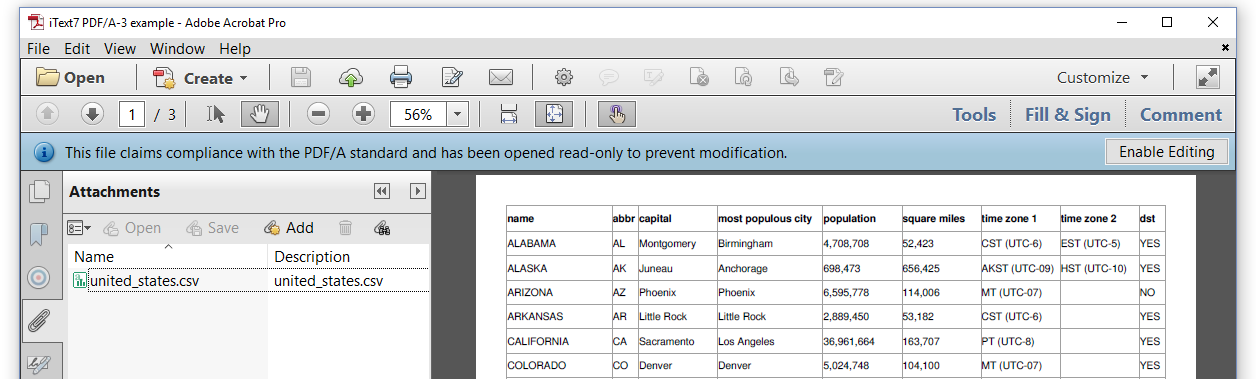
Task: Click the Enable Editing button
Action: pos(1166,152)
